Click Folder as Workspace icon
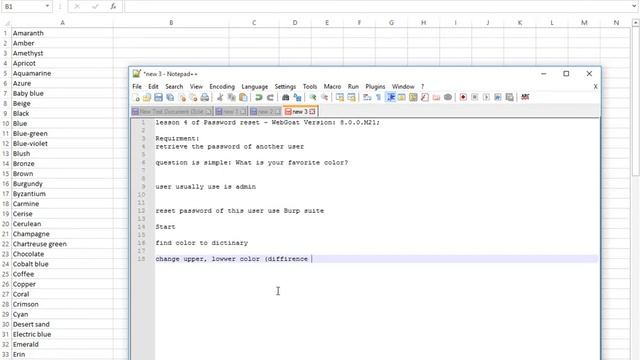The width and height of the screenshot is (640, 360). (436, 97)
